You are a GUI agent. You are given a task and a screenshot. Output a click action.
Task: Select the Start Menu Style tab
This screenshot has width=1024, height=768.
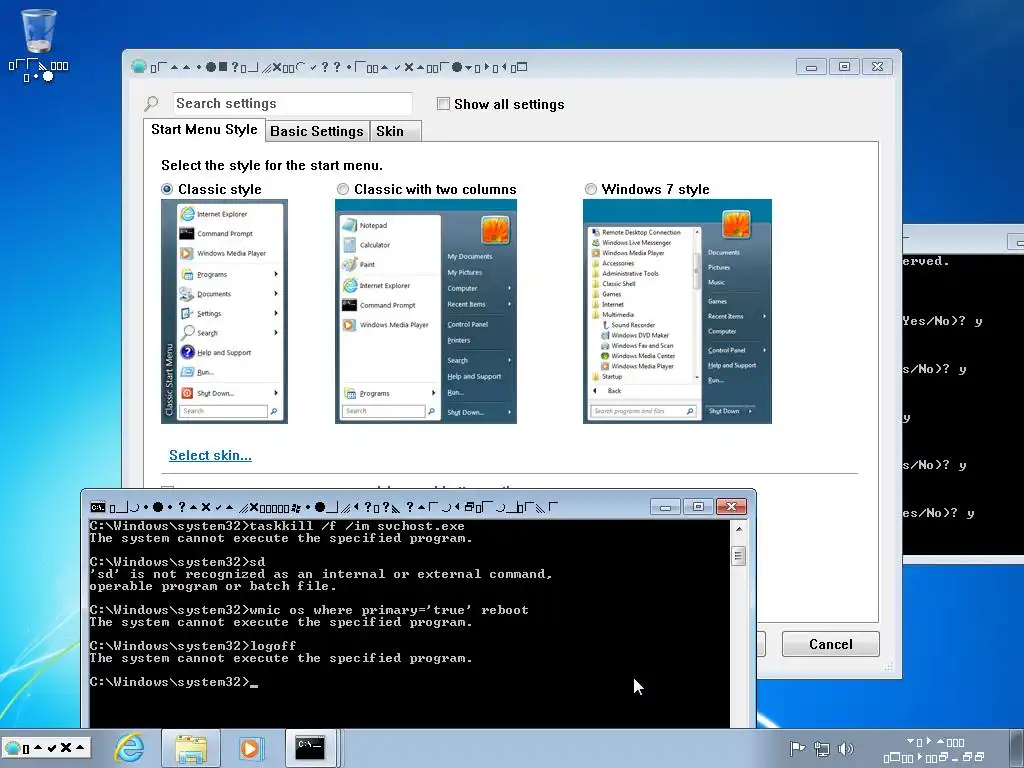pos(204,129)
